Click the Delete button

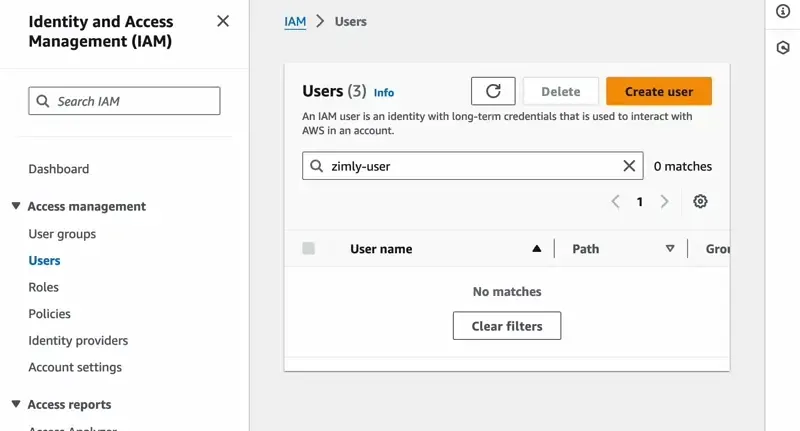click(561, 91)
